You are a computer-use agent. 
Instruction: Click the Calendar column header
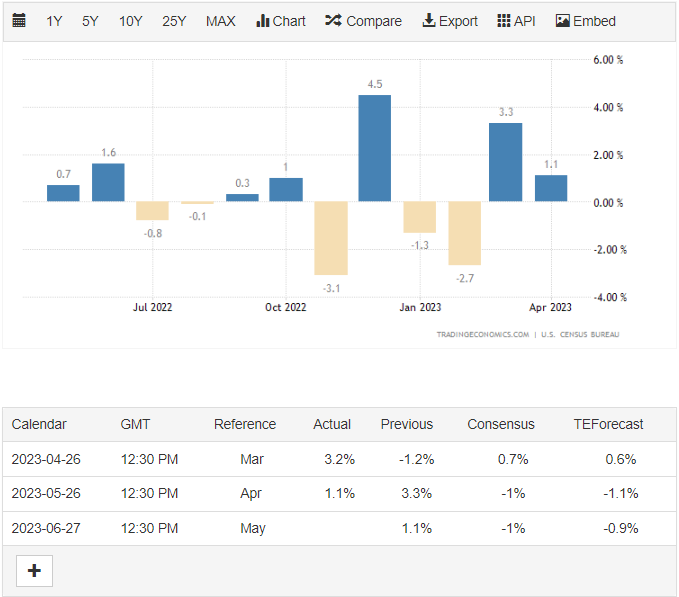(39, 424)
